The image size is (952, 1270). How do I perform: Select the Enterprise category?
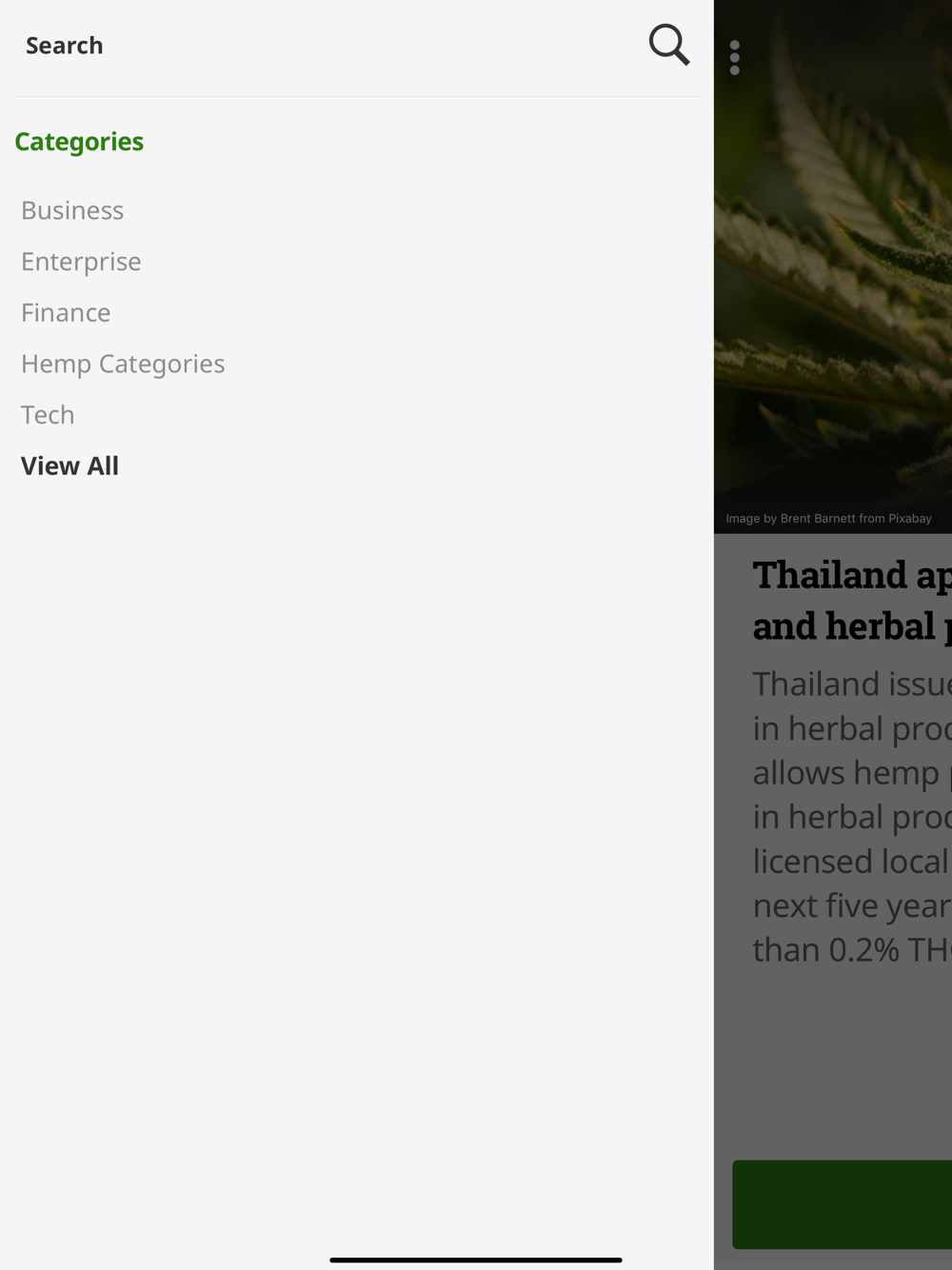pyautogui.click(x=81, y=262)
